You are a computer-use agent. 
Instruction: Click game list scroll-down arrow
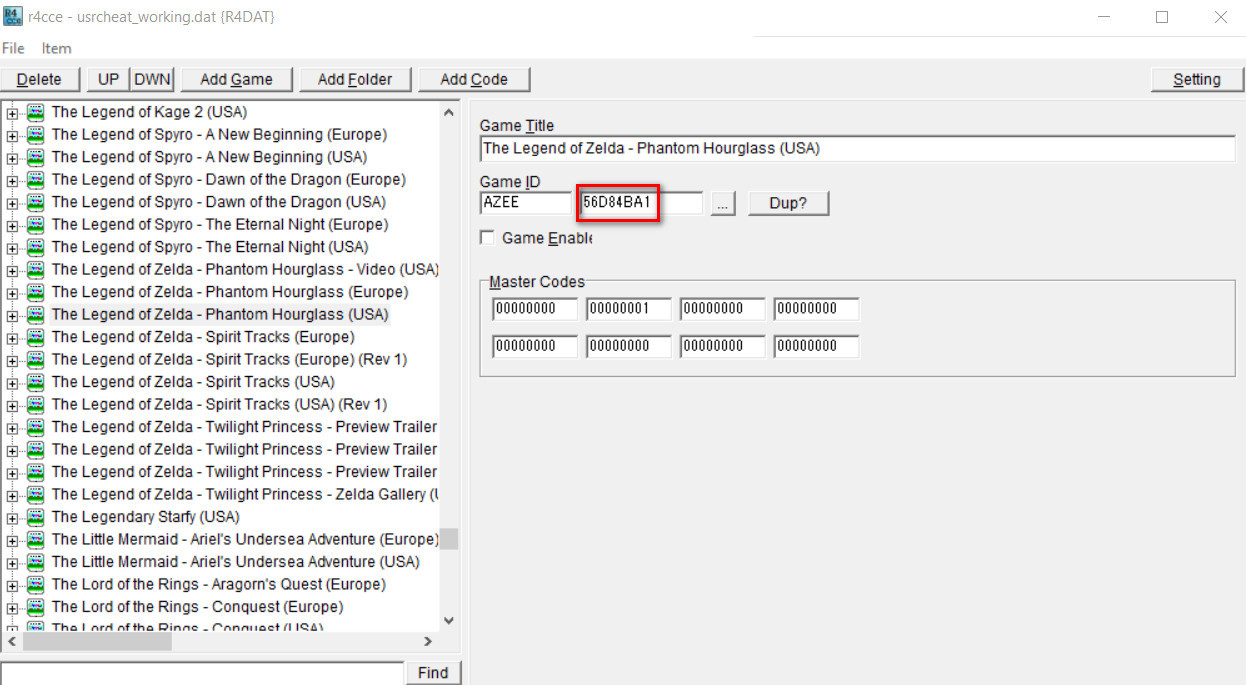(x=449, y=621)
